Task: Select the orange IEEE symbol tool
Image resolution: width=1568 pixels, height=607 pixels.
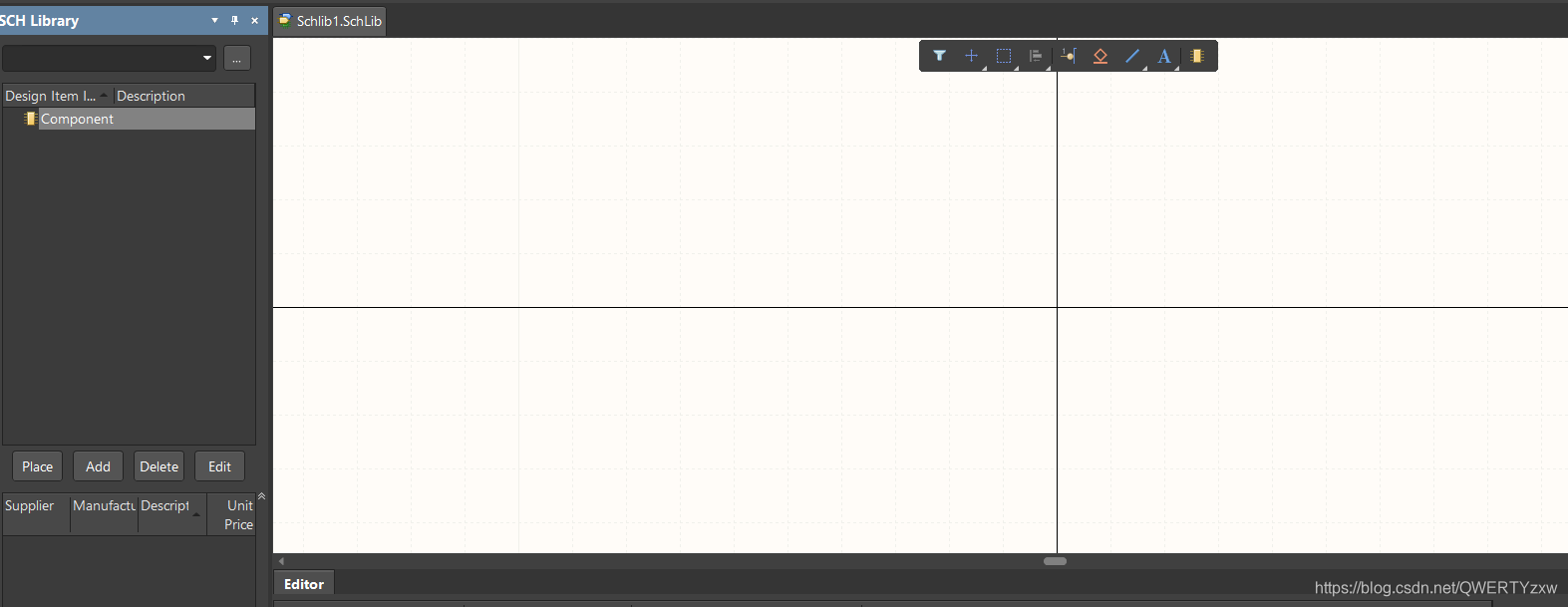Action: click(1100, 56)
